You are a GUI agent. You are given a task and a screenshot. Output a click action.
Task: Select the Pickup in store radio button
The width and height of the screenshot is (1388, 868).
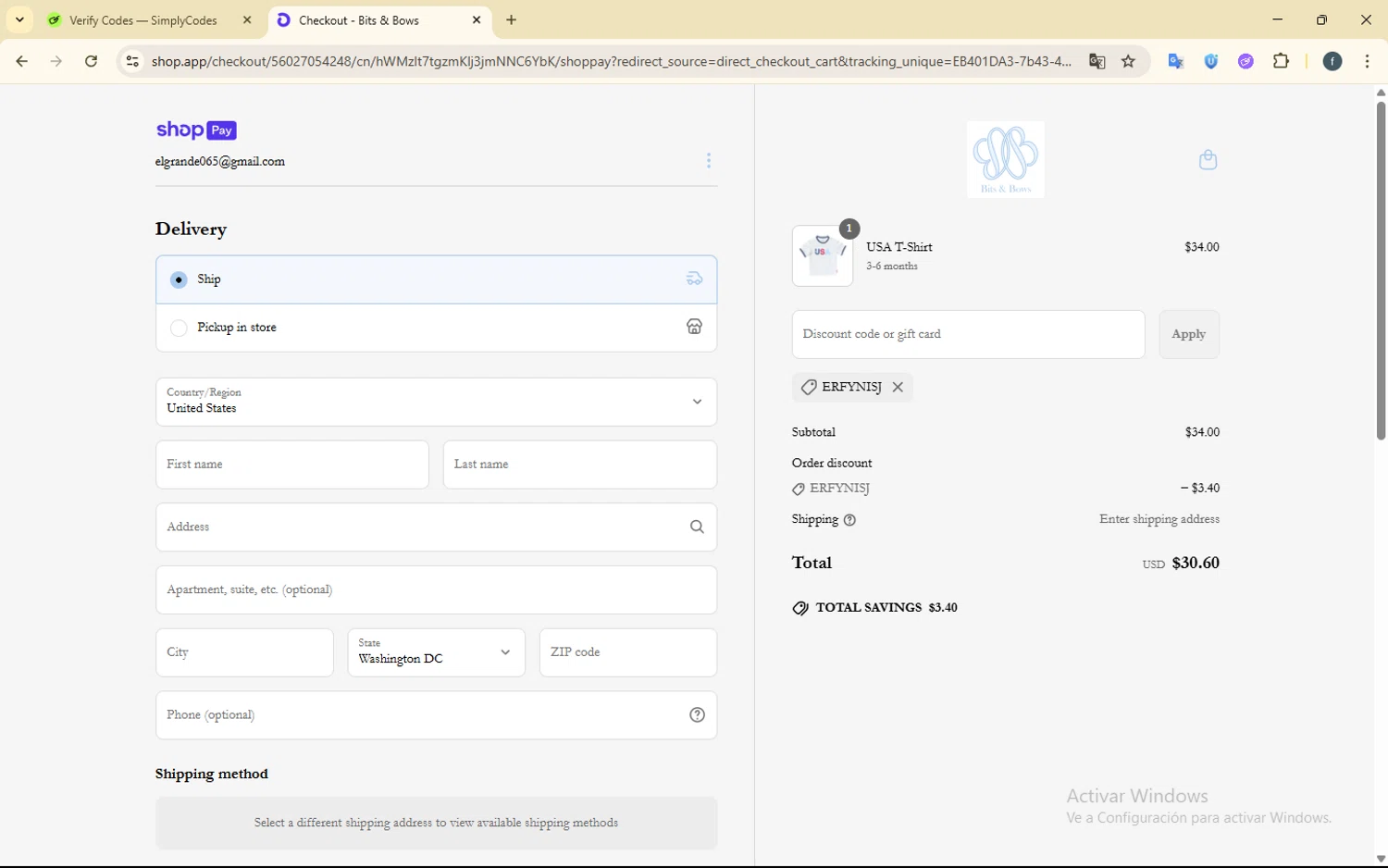pyautogui.click(x=179, y=328)
